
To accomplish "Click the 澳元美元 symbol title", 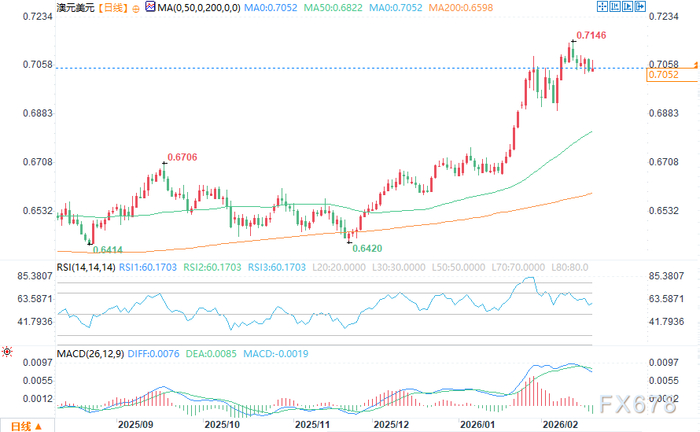I will [76, 8].
